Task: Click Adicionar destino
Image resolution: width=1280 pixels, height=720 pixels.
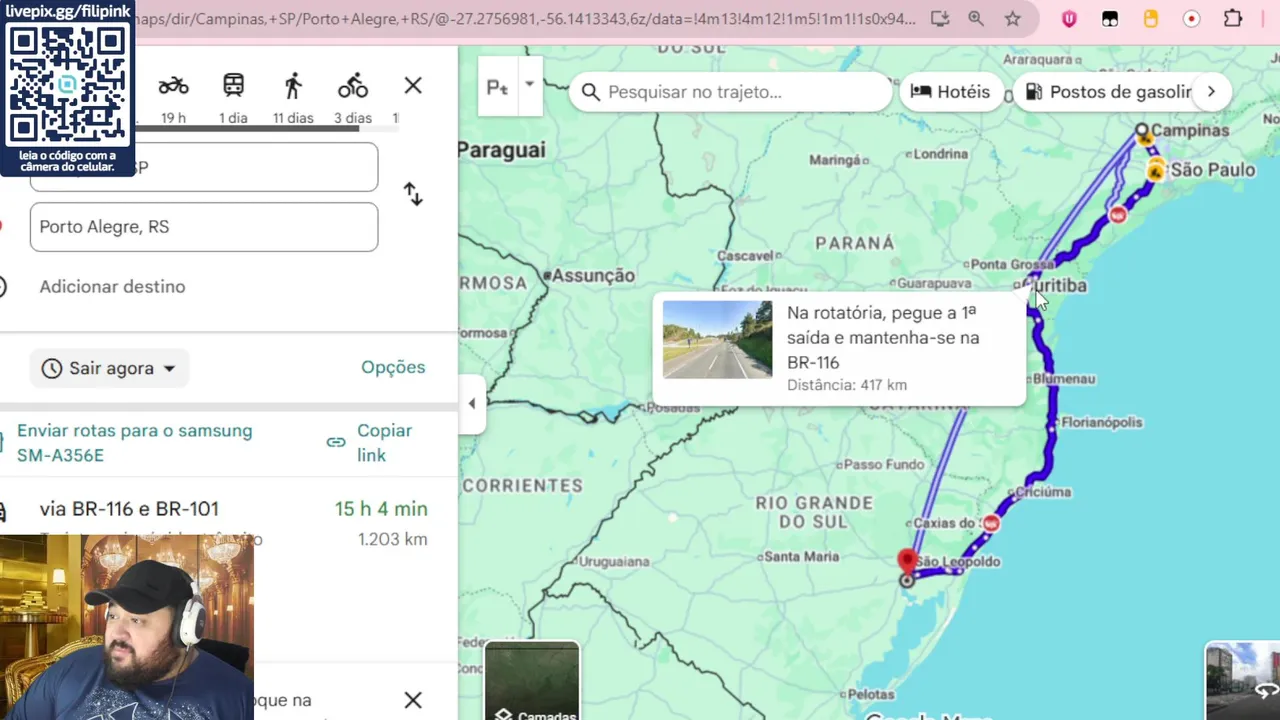Action: tap(112, 287)
